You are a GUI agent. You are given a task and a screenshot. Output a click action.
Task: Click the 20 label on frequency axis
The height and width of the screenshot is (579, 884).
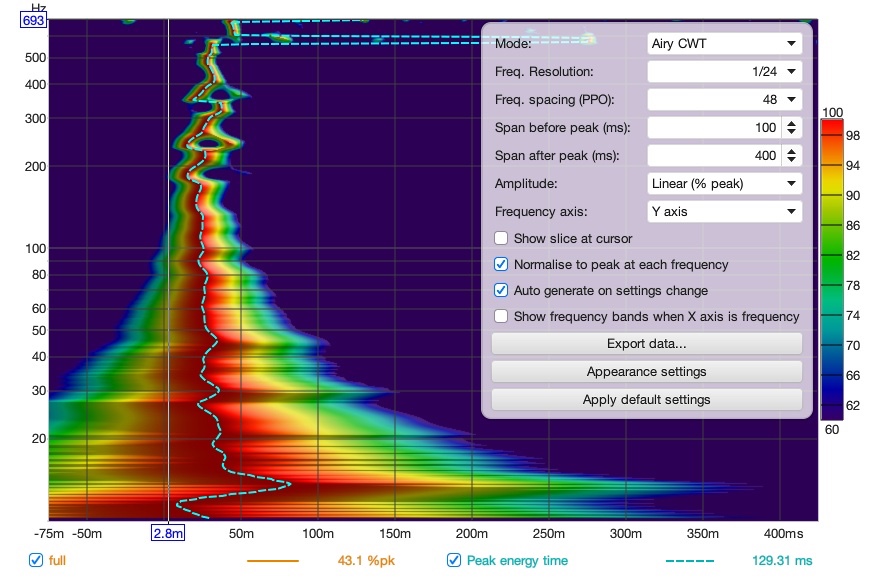[39, 439]
